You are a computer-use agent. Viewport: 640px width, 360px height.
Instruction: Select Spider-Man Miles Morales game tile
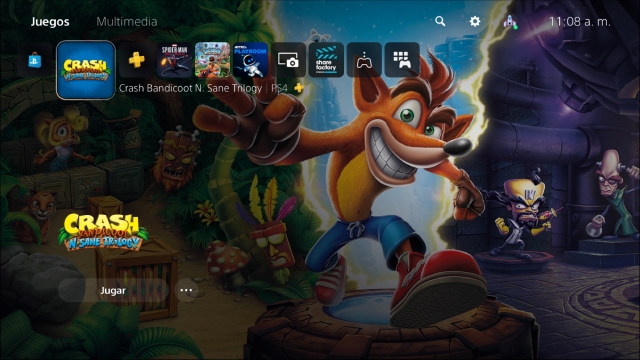coord(175,60)
